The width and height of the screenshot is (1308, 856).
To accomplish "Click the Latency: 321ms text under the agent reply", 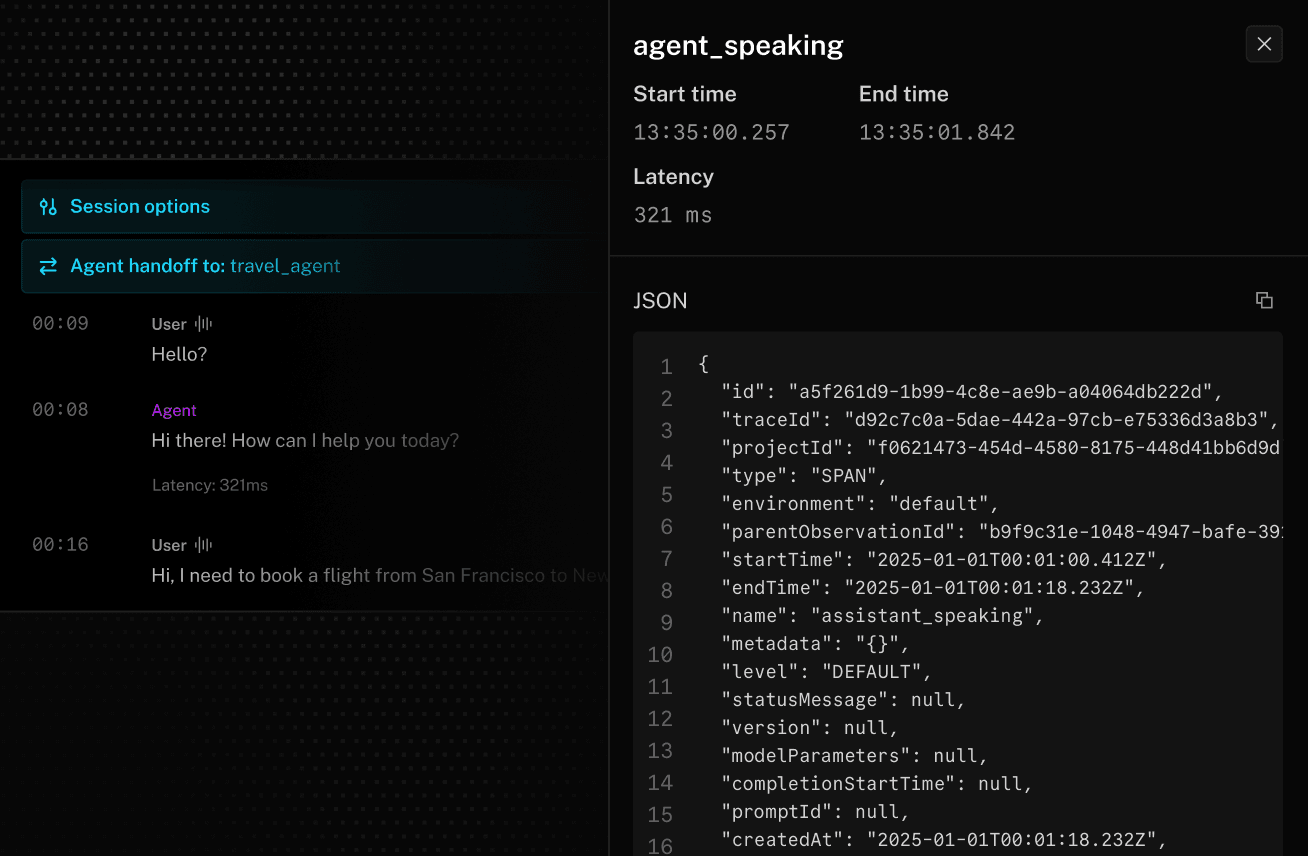I will tap(211, 485).
